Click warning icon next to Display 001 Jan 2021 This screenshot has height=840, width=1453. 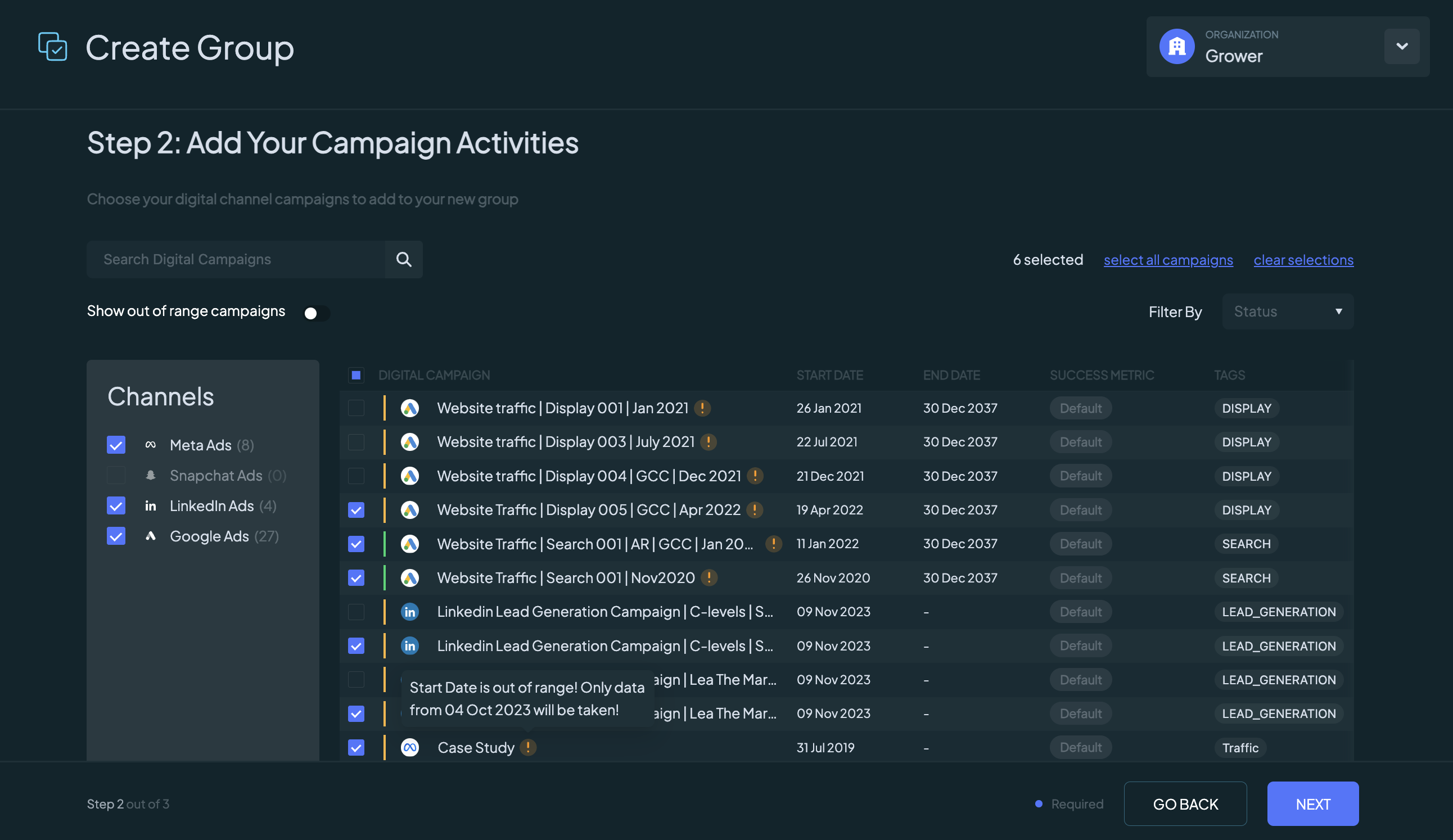coord(702,408)
